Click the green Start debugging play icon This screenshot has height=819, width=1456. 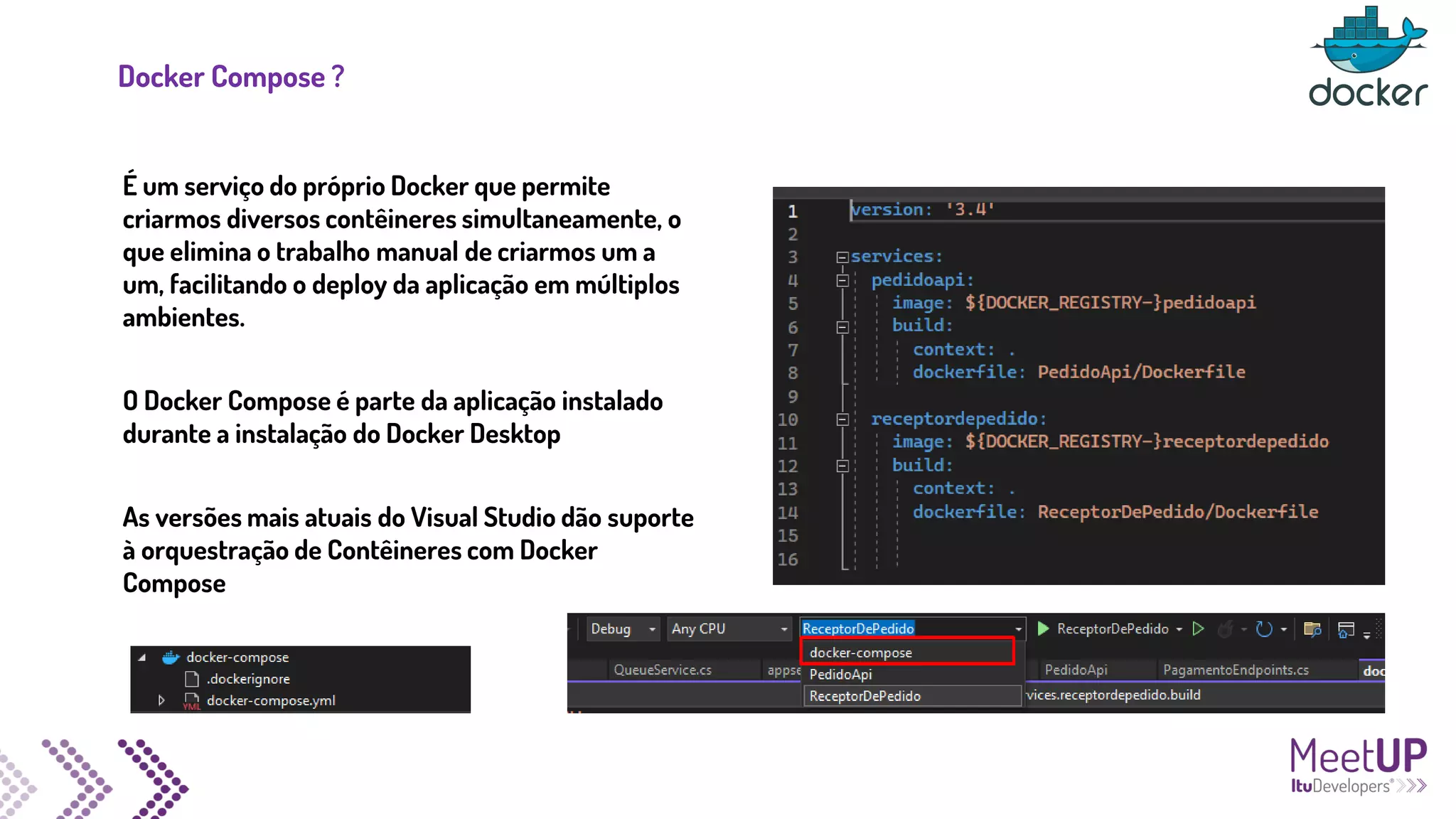[x=1043, y=628]
